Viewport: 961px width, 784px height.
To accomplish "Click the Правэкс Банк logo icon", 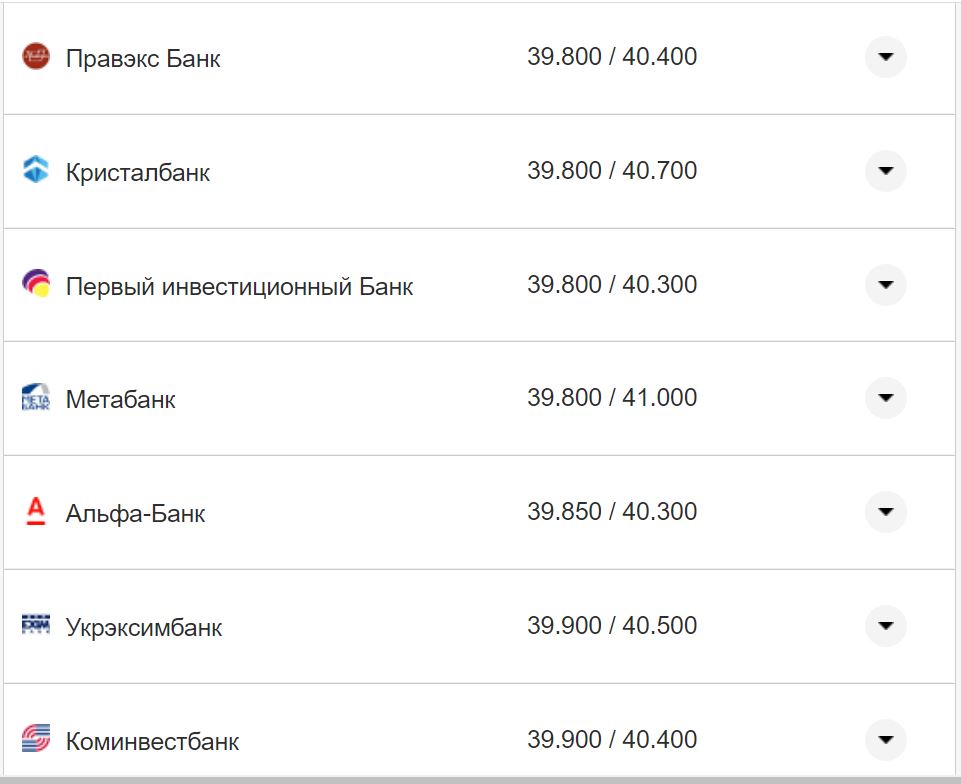I will [x=36, y=57].
